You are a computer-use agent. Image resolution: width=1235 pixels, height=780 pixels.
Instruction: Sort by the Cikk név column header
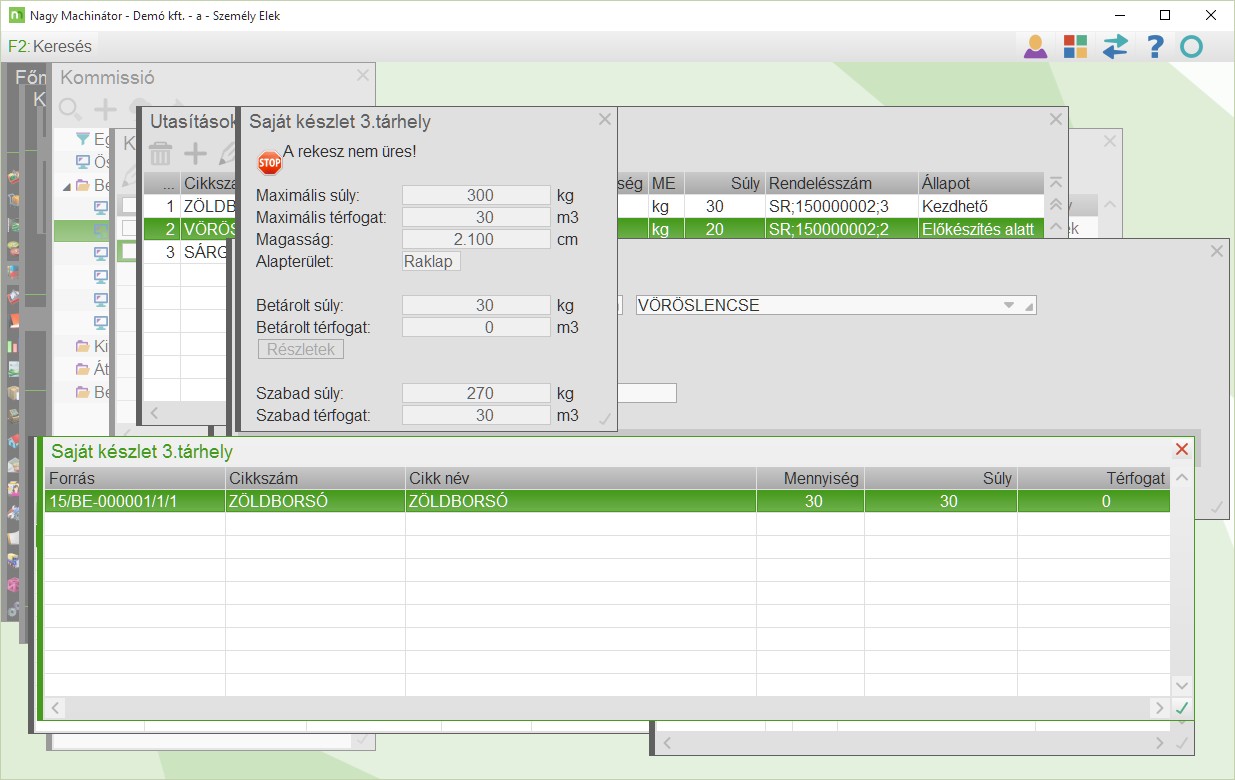pyautogui.click(x=580, y=478)
